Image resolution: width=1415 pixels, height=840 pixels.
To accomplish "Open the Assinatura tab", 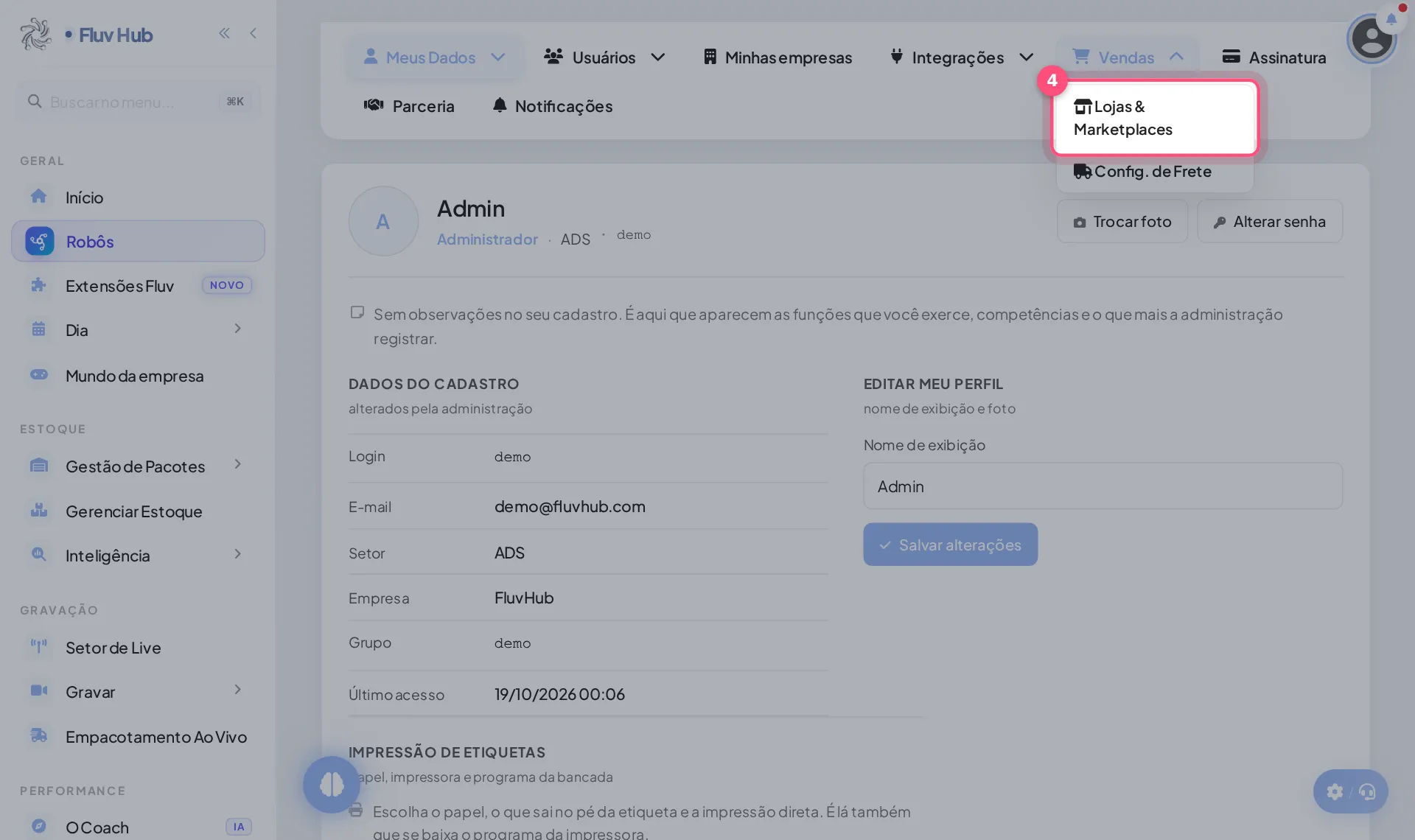I will tap(1273, 57).
